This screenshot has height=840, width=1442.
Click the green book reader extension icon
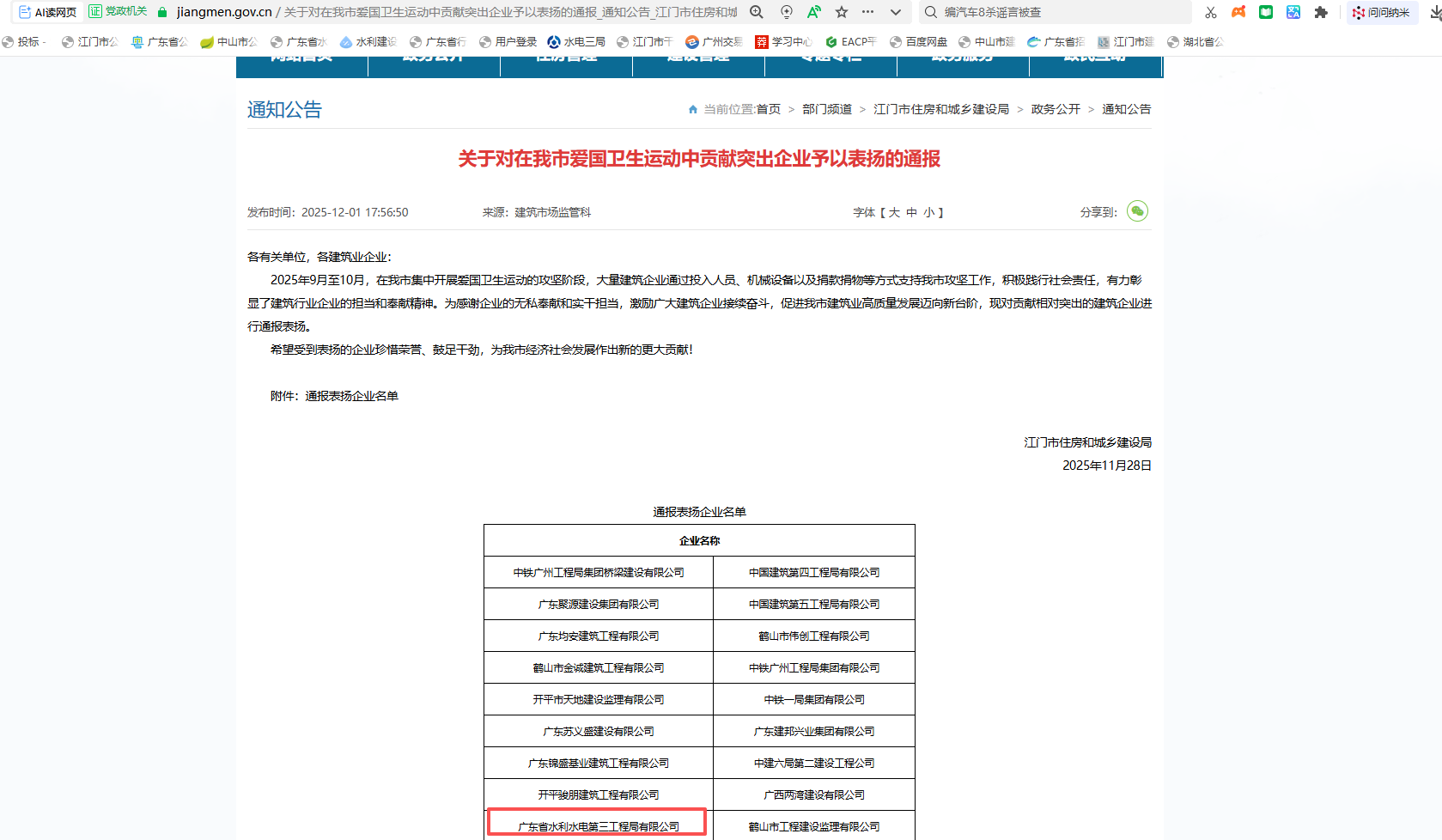[1266, 12]
